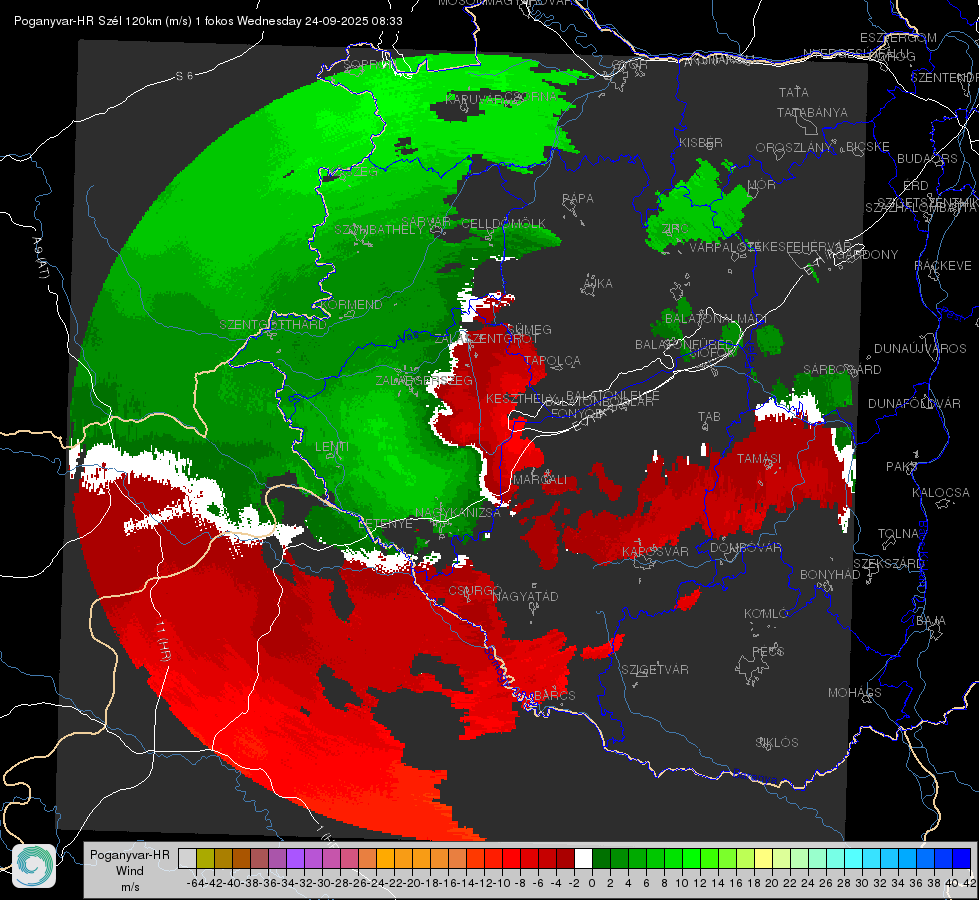Click the BARCS city label
The width and height of the screenshot is (979, 900).
[x=554, y=696]
